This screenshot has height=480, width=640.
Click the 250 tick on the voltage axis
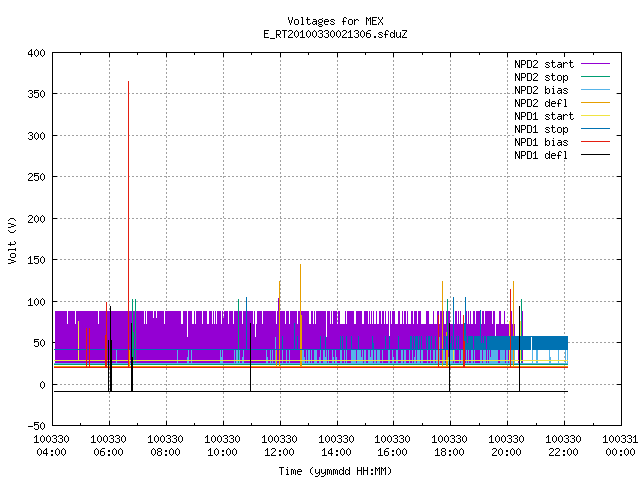(x=36, y=177)
